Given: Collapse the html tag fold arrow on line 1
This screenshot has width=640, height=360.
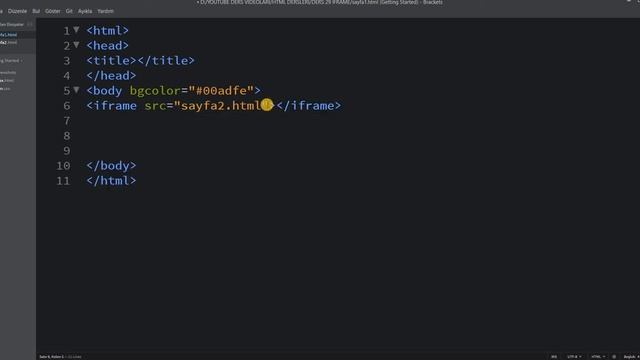Looking at the screenshot, I should 76,30.
